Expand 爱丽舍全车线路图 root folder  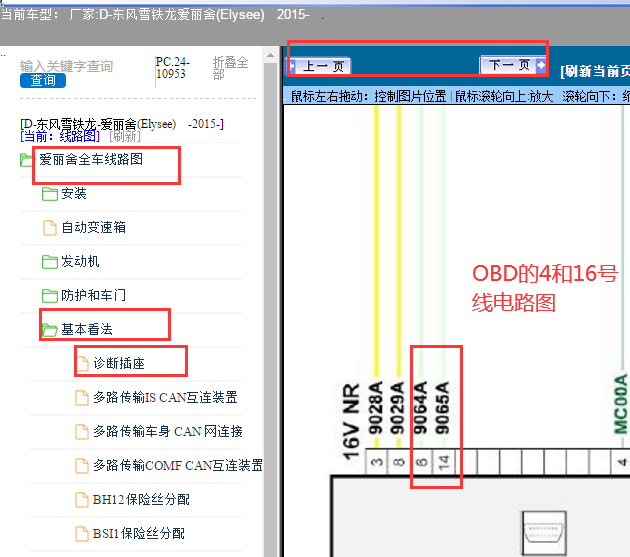coord(91,160)
